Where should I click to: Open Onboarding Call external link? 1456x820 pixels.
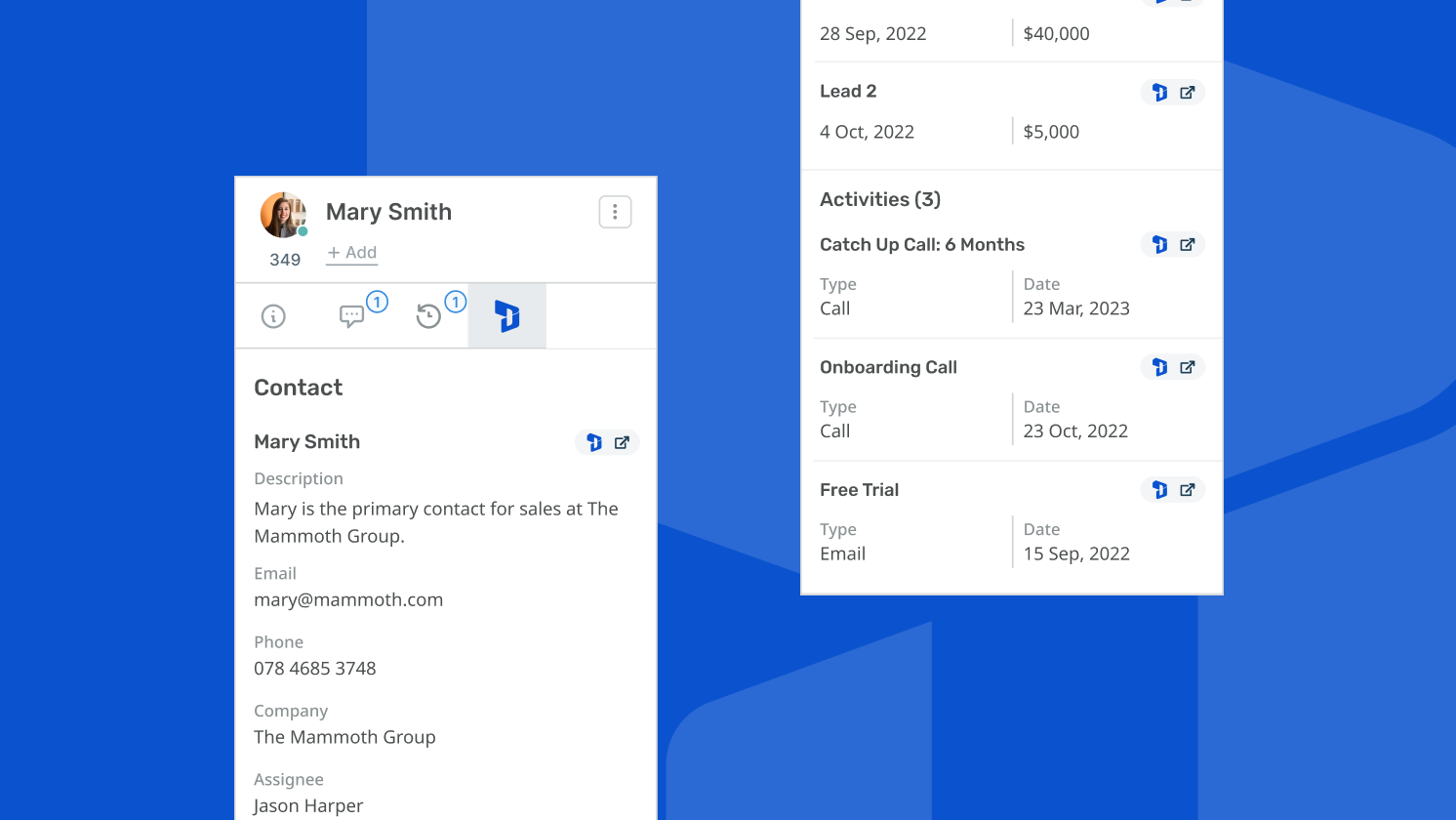coord(1187,367)
